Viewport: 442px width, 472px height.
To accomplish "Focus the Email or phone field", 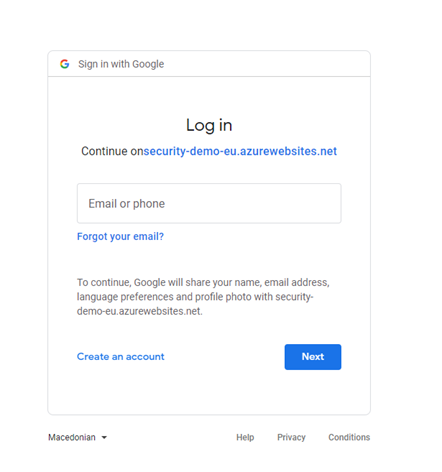I will [x=209, y=203].
